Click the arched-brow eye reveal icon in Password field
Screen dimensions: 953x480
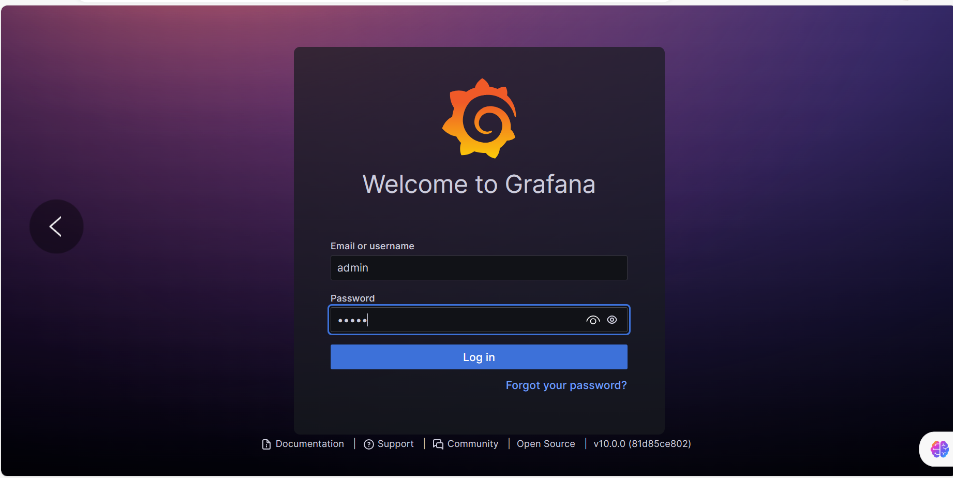coord(593,320)
